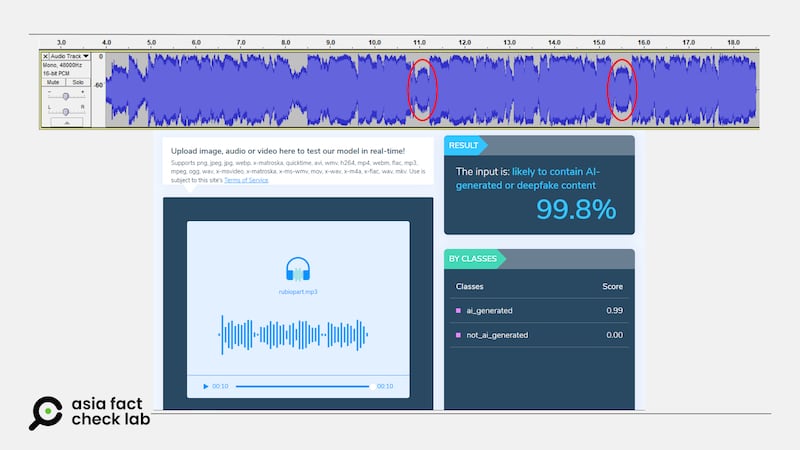
Task: Click the ai_generated class color marker
Action: pyautogui.click(x=458, y=311)
